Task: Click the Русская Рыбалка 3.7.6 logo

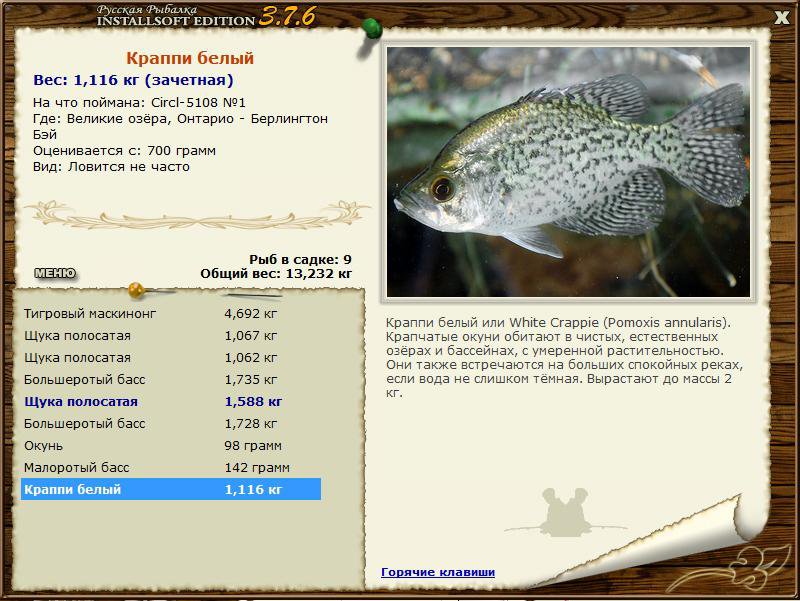Action: tap(206, 16)
